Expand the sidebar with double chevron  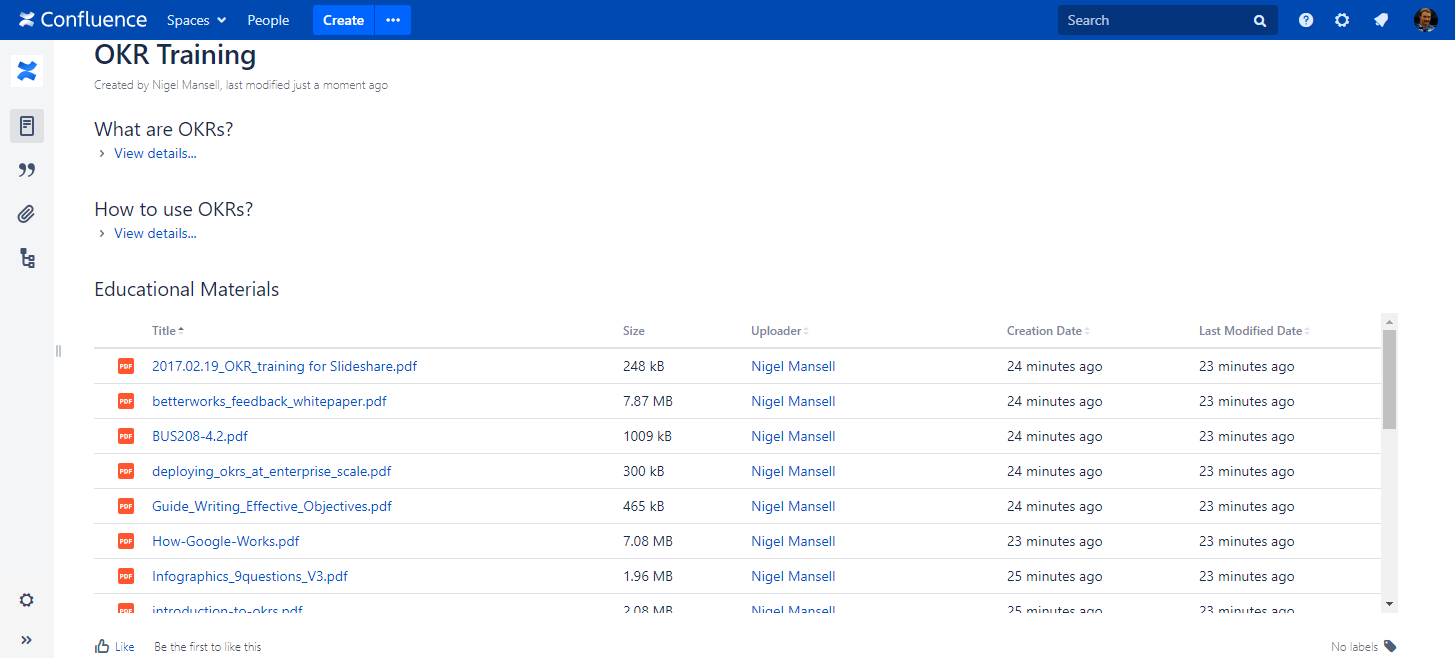coord(27,640)
